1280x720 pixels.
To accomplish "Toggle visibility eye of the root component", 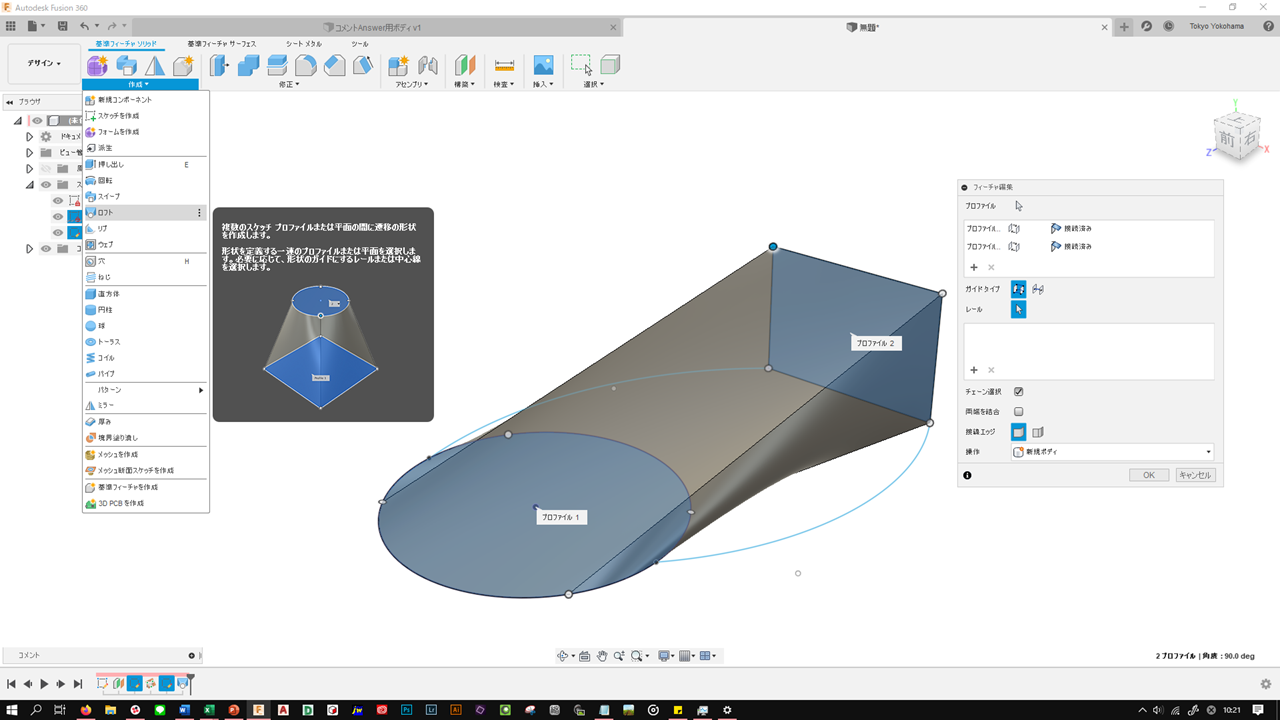I will pyautogui.click(x=37, y=121).
